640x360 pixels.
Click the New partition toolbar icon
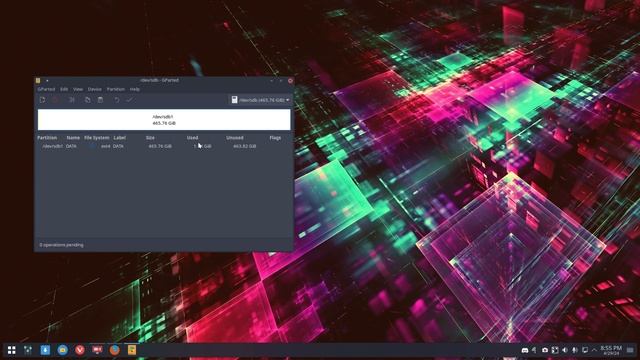click(42, 100)
